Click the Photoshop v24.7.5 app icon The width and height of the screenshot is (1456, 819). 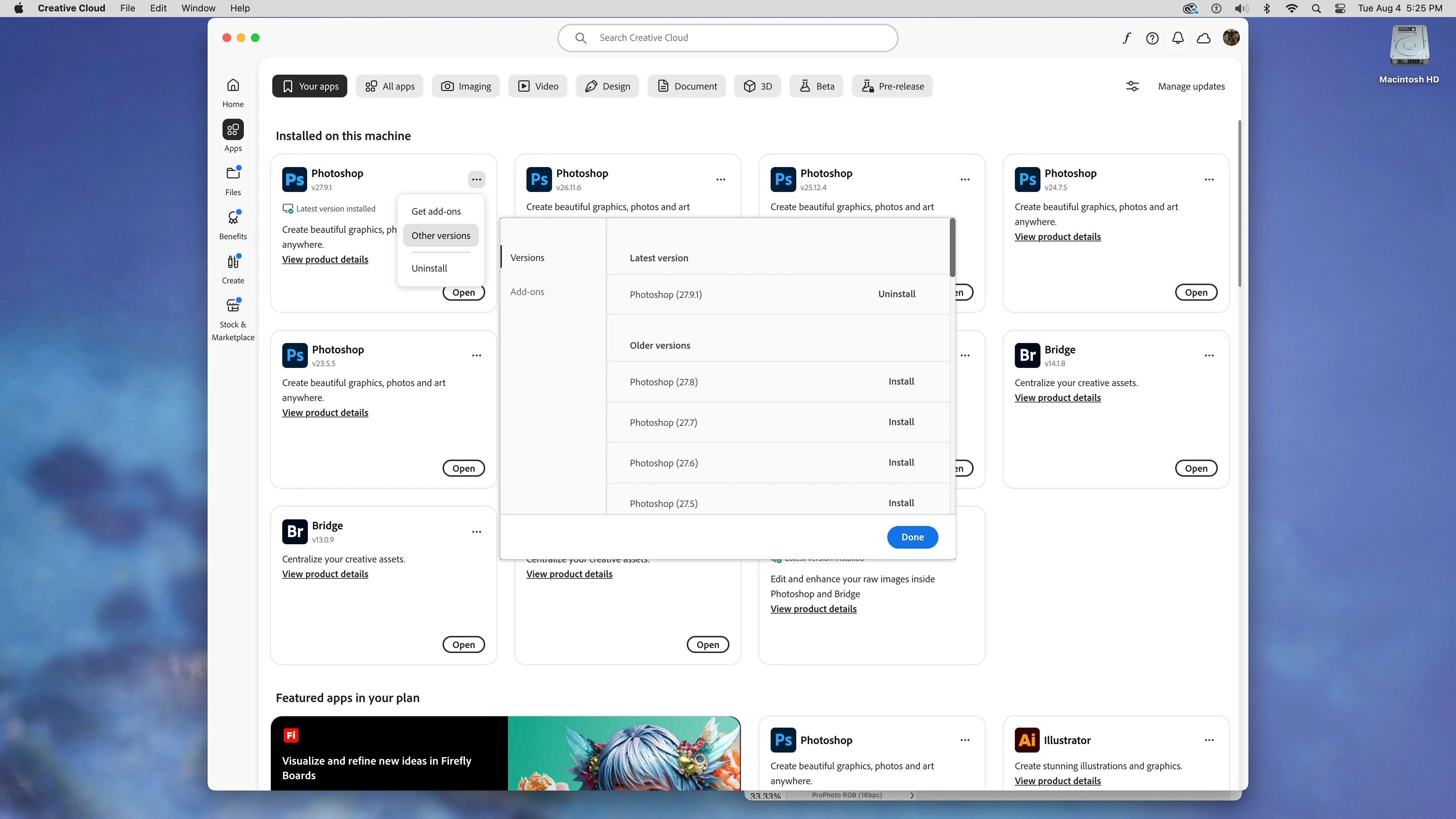[x=1027, y=179]
